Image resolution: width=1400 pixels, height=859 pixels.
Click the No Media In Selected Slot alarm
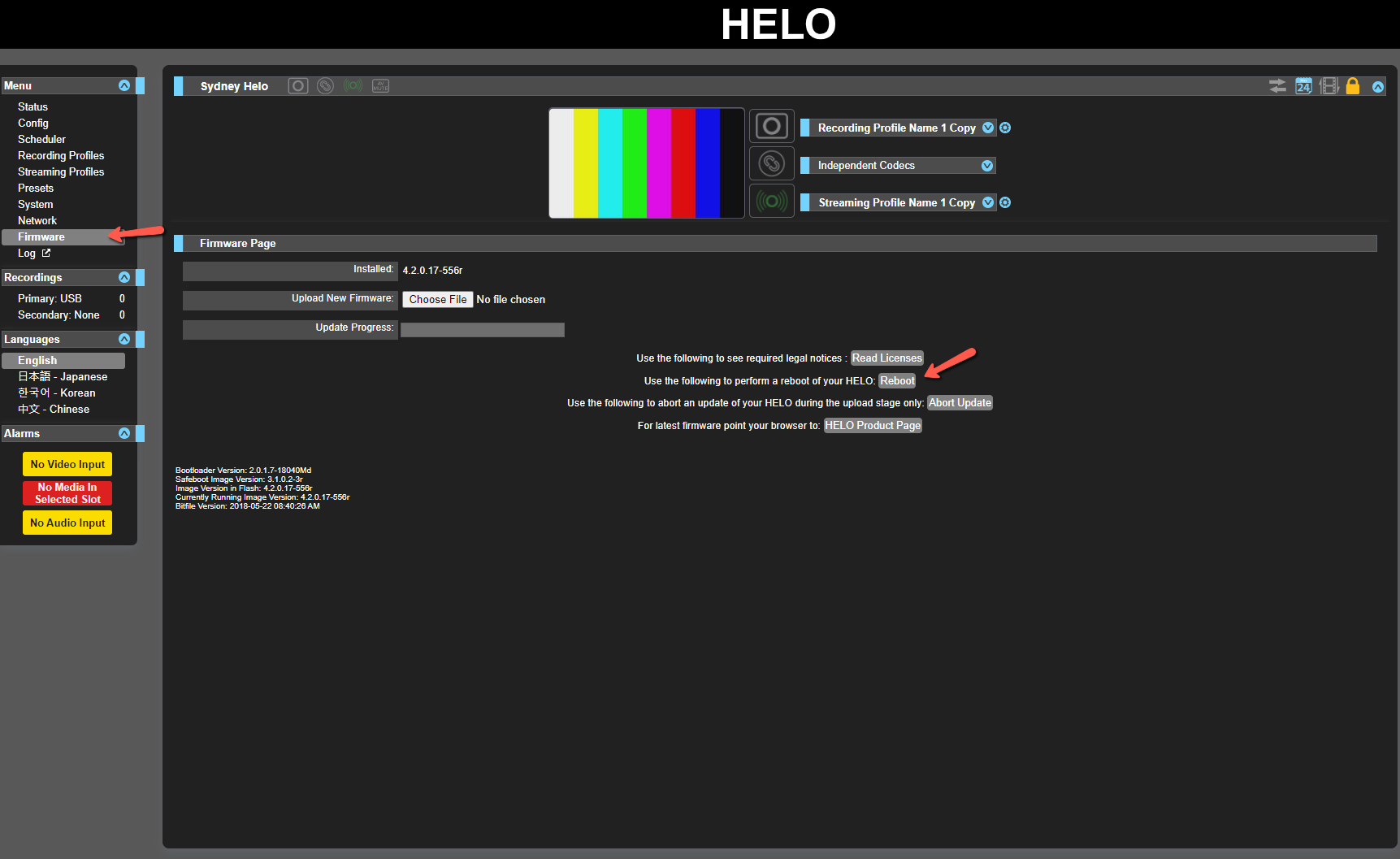point(67,493)
